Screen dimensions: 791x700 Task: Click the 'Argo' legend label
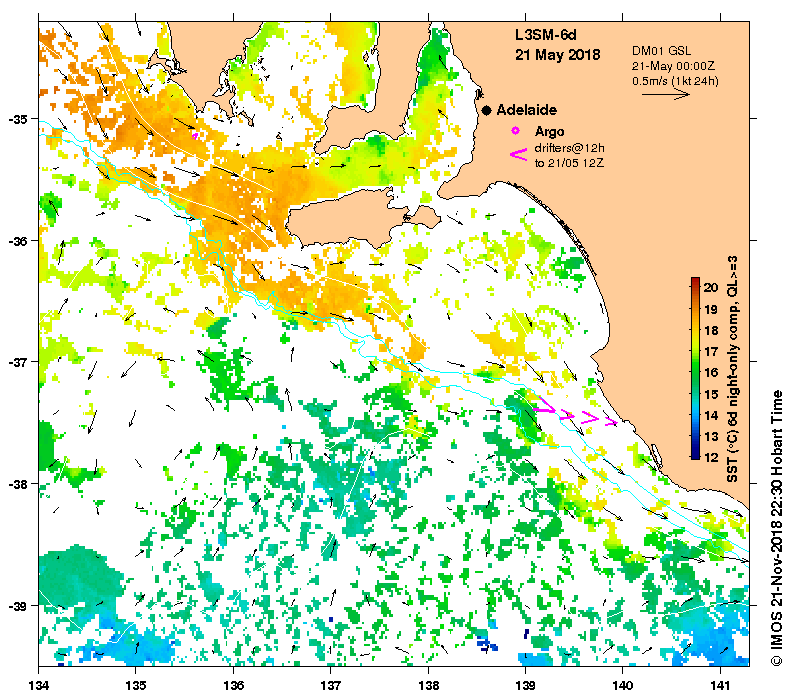click(x=549, y=132)
